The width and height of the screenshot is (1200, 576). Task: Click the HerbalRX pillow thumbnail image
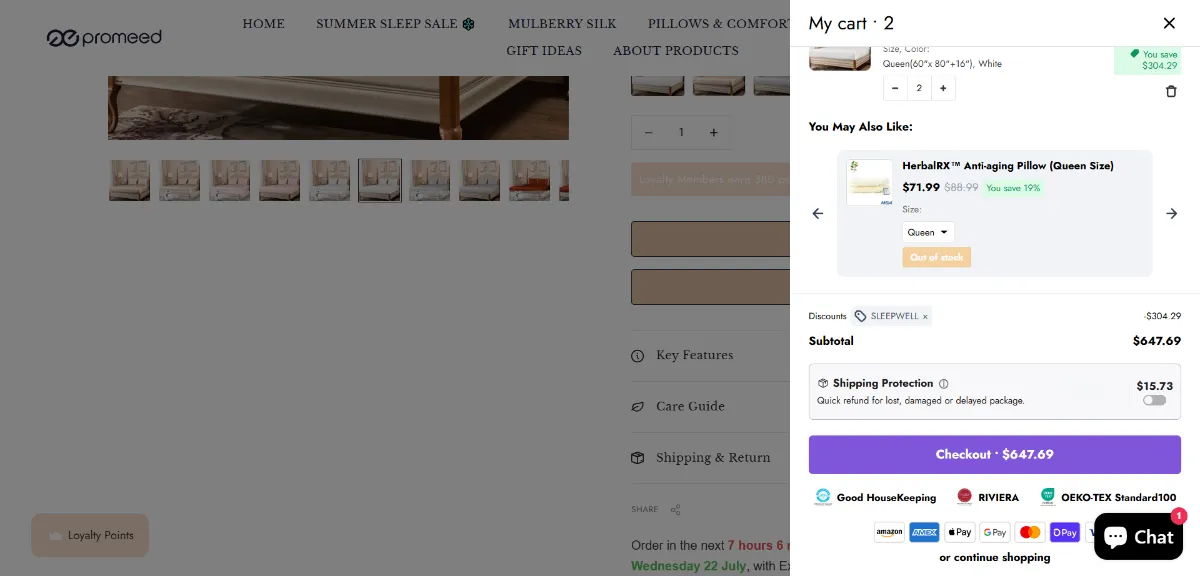[869, 183]
